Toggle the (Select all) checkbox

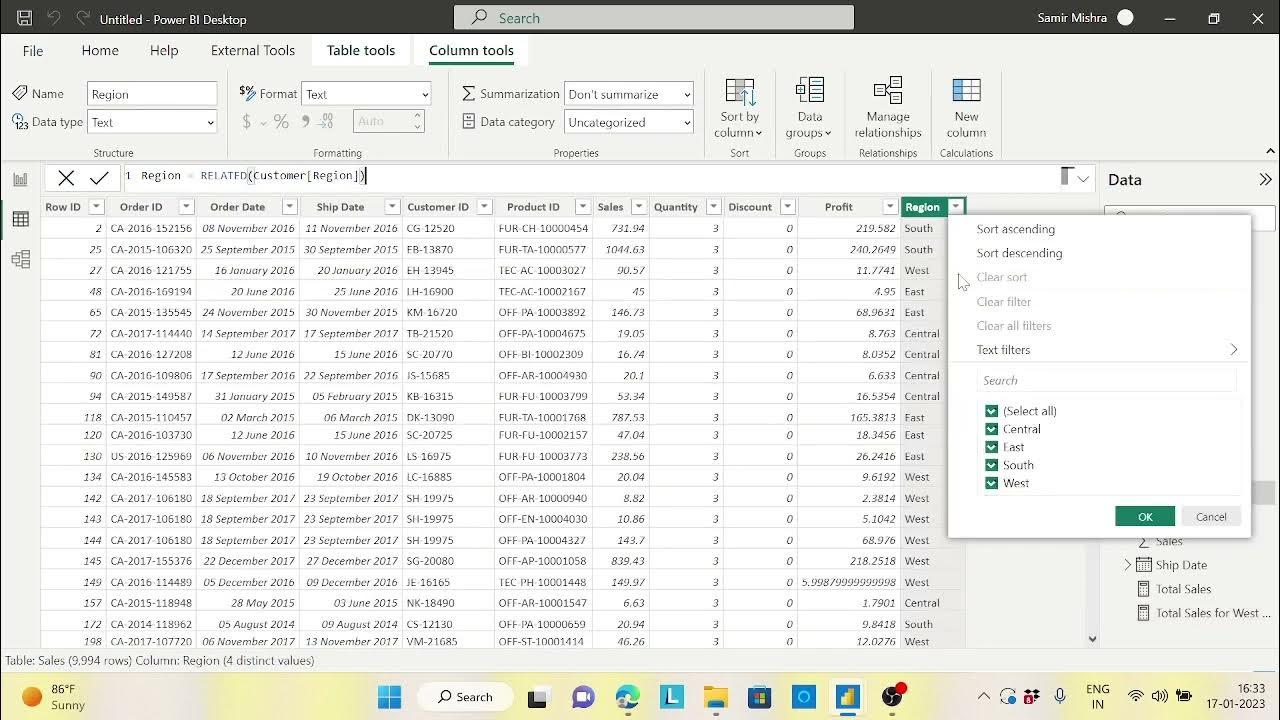[x=991, y=411]
